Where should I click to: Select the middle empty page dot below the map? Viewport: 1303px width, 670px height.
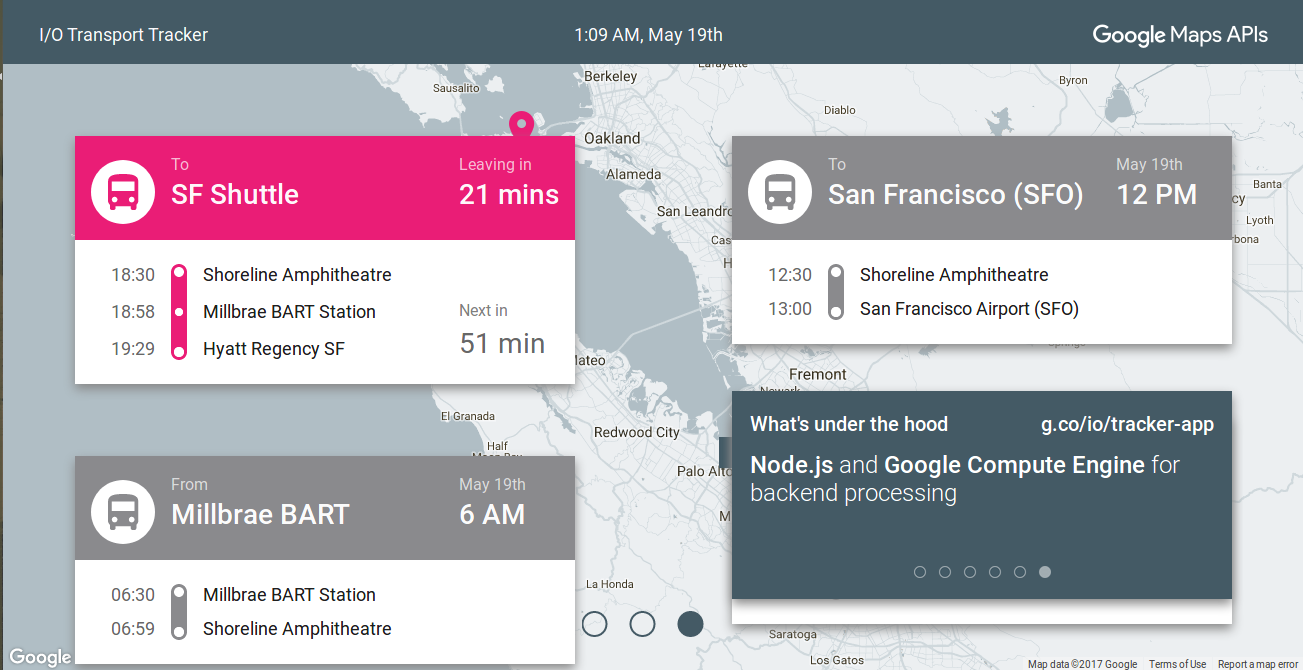(x=642, y=624)
